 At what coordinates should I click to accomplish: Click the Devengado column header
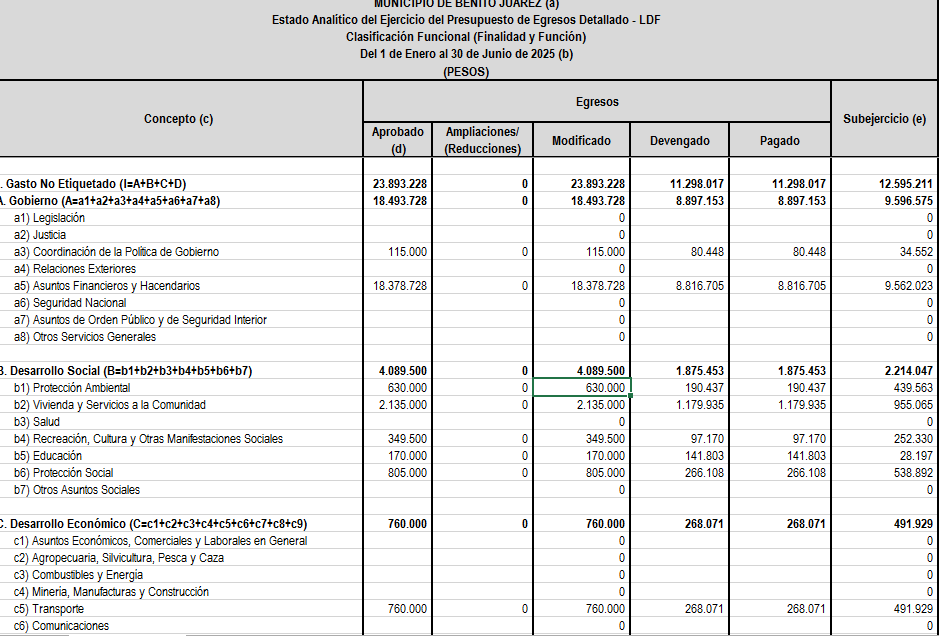coord(678,140)
